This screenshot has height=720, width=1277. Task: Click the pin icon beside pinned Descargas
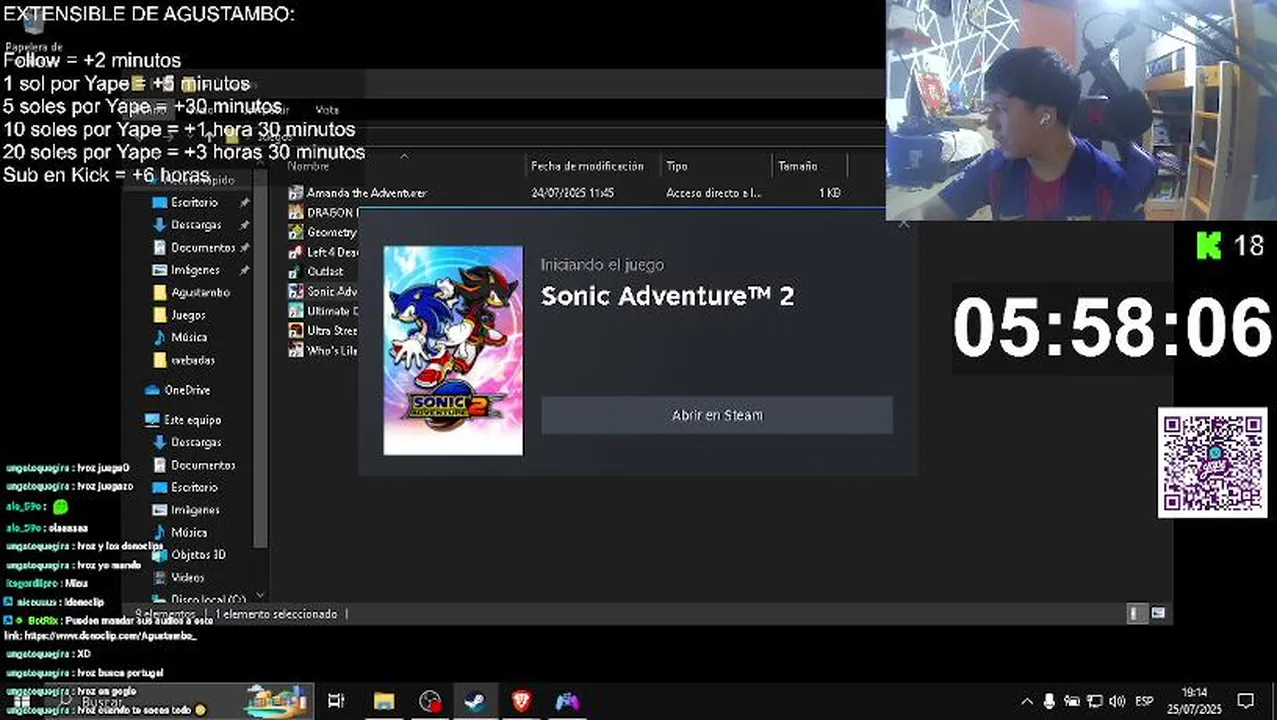(244, 225)
